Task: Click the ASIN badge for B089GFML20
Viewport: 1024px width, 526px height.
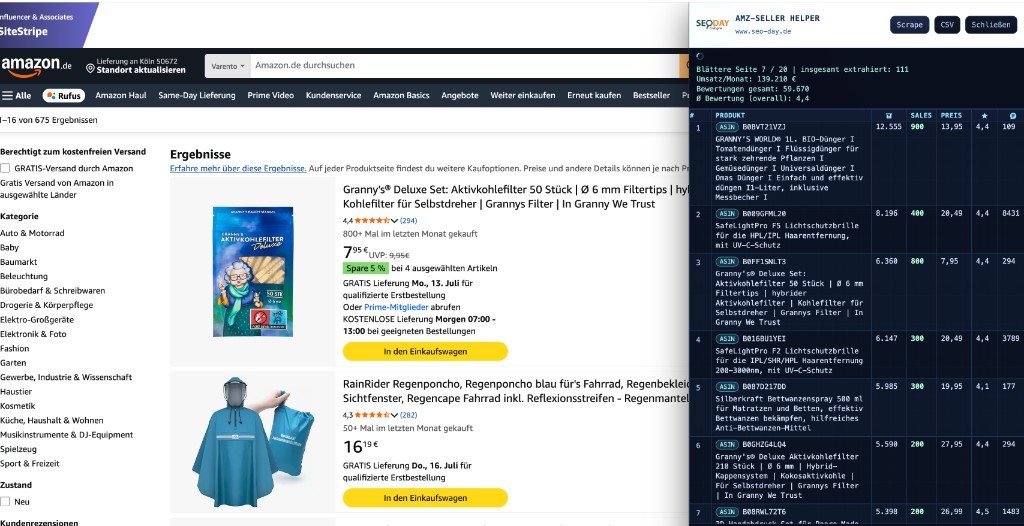Action: pos(727,214)
